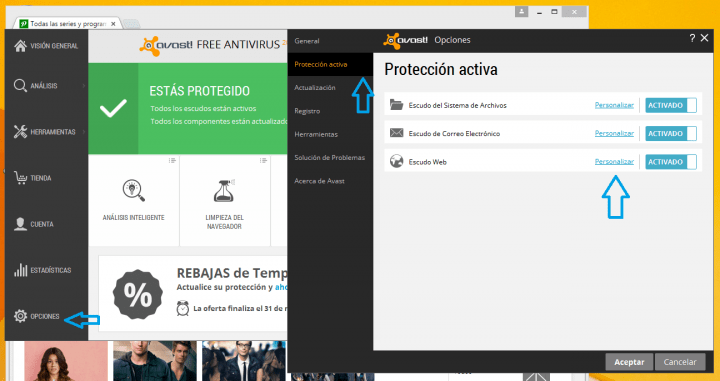Click the Análisis magnifier icon

click(x=20, y=86)
